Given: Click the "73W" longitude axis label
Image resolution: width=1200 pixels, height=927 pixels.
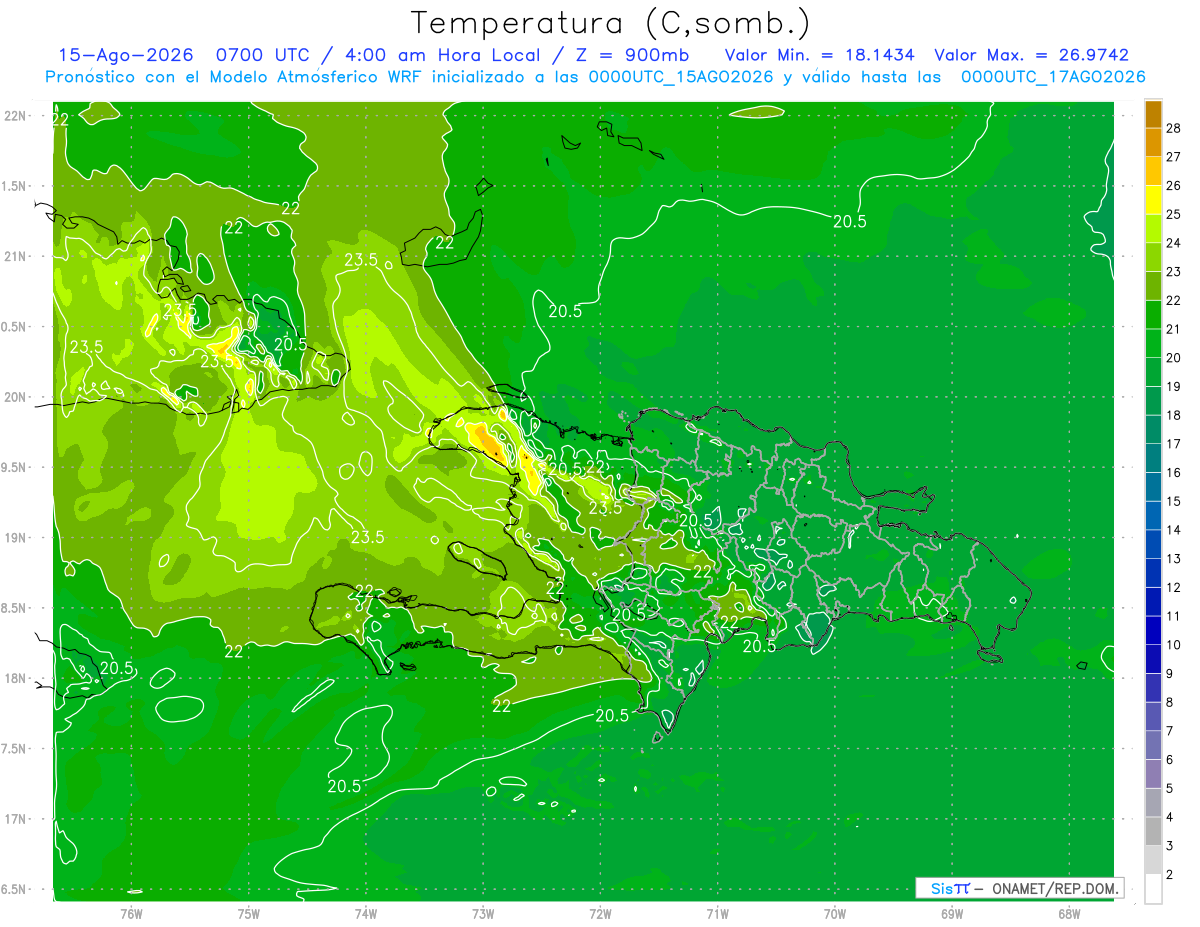Looking at the screenshot, I should (x=483, y=914).
